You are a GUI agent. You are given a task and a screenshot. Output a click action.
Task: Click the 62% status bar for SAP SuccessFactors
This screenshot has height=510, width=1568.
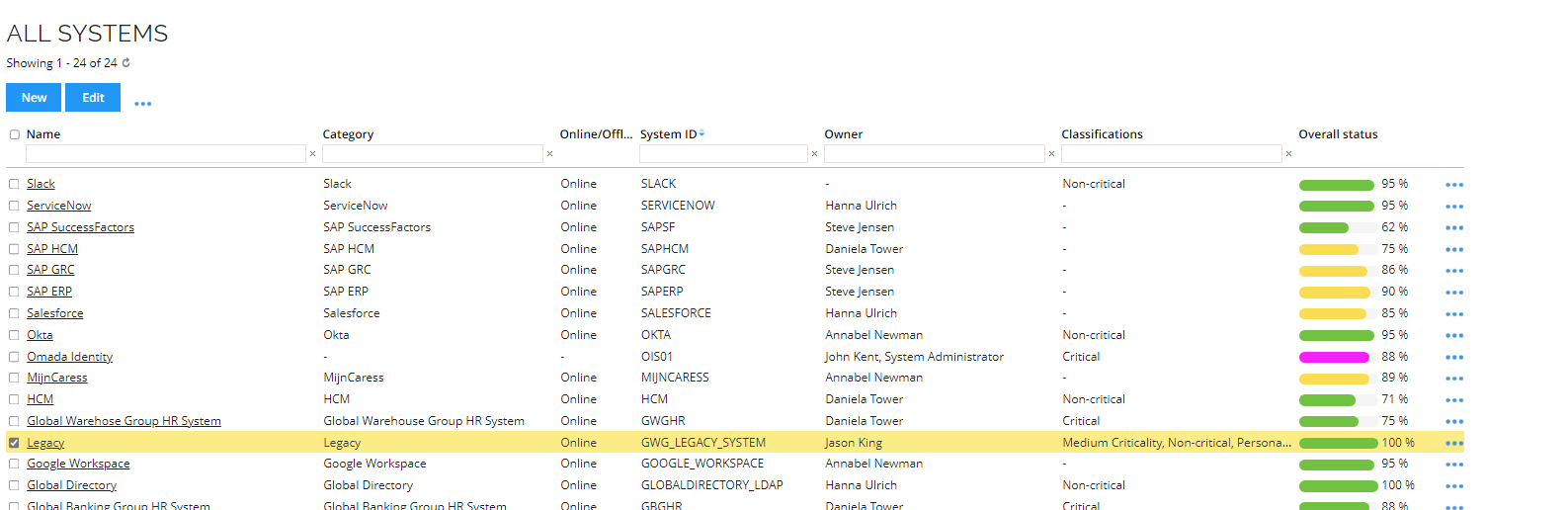pyautogui.click(x=1338, y=228)
